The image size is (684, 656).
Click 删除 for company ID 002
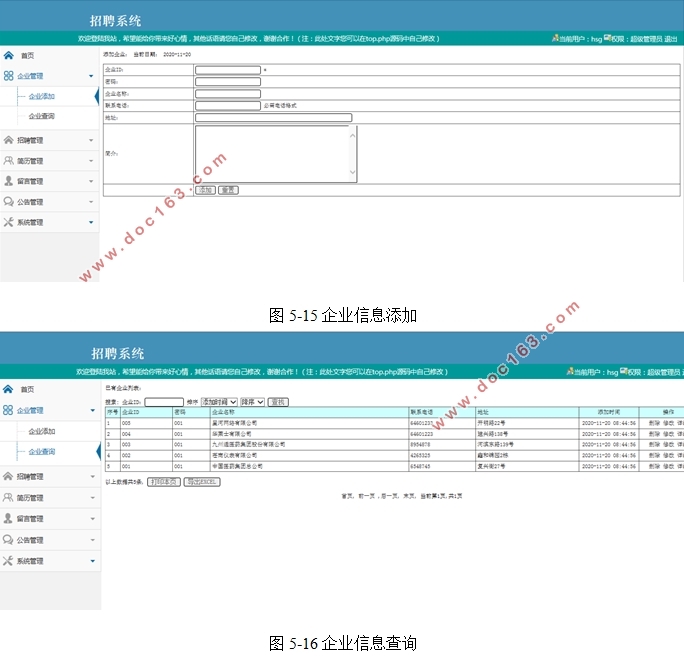pyautogui.click(x=654, y=455)
